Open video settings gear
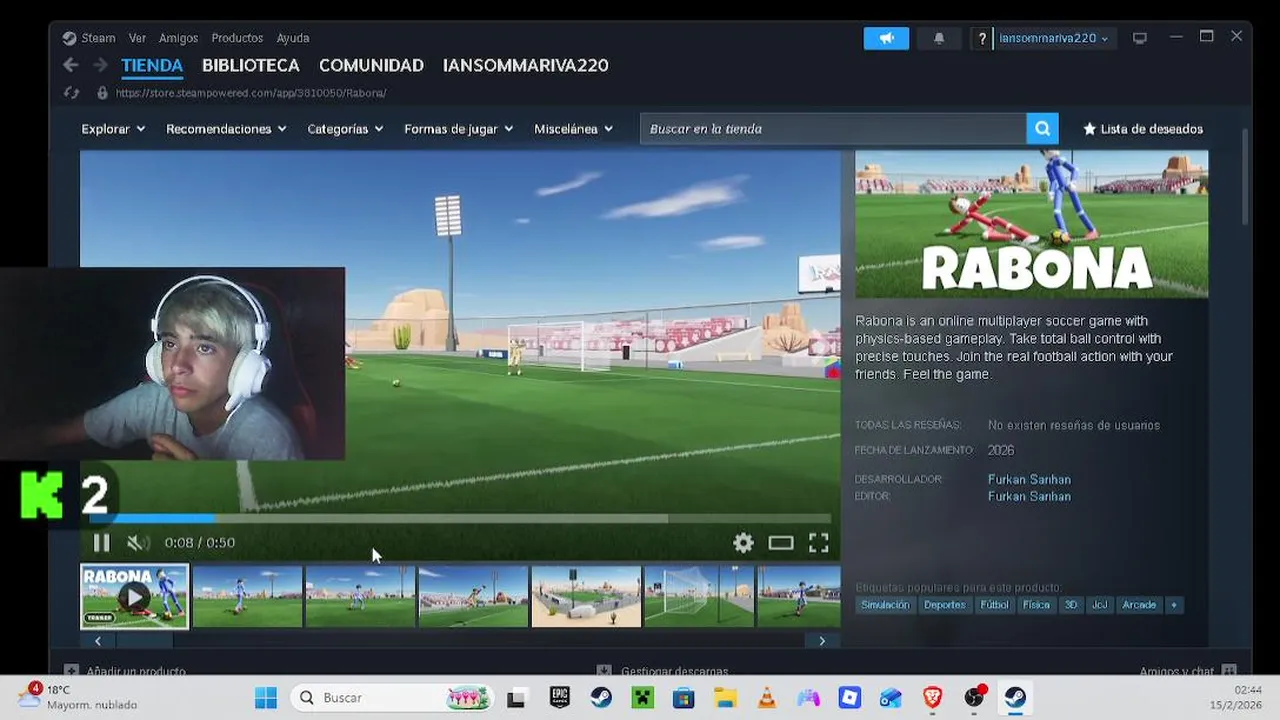 tap(743, 543)
